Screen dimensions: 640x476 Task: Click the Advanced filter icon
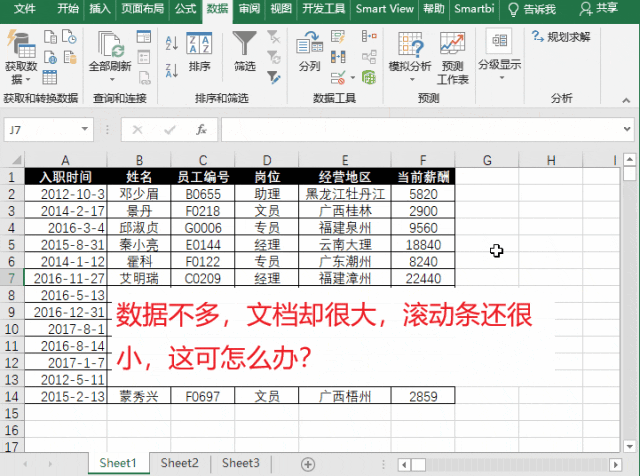pyautogui.click(x=273, y=78)
